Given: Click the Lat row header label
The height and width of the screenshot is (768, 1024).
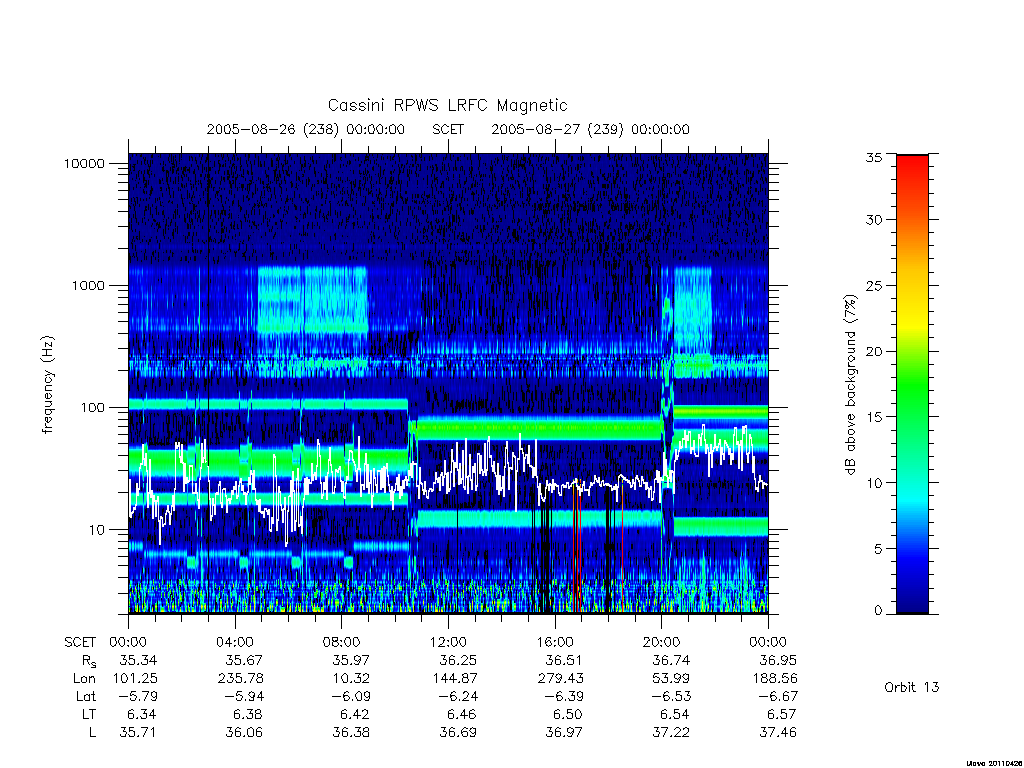Looking at the screenshot, I should [86, 696].
